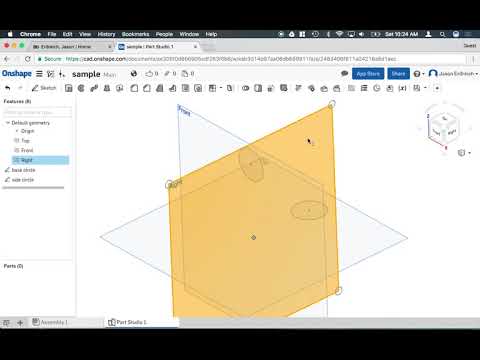Viewport: 480px width, 360px height.
Task: Click the copies counter icon
Action: pyautogui.click(x=188, y=74)
